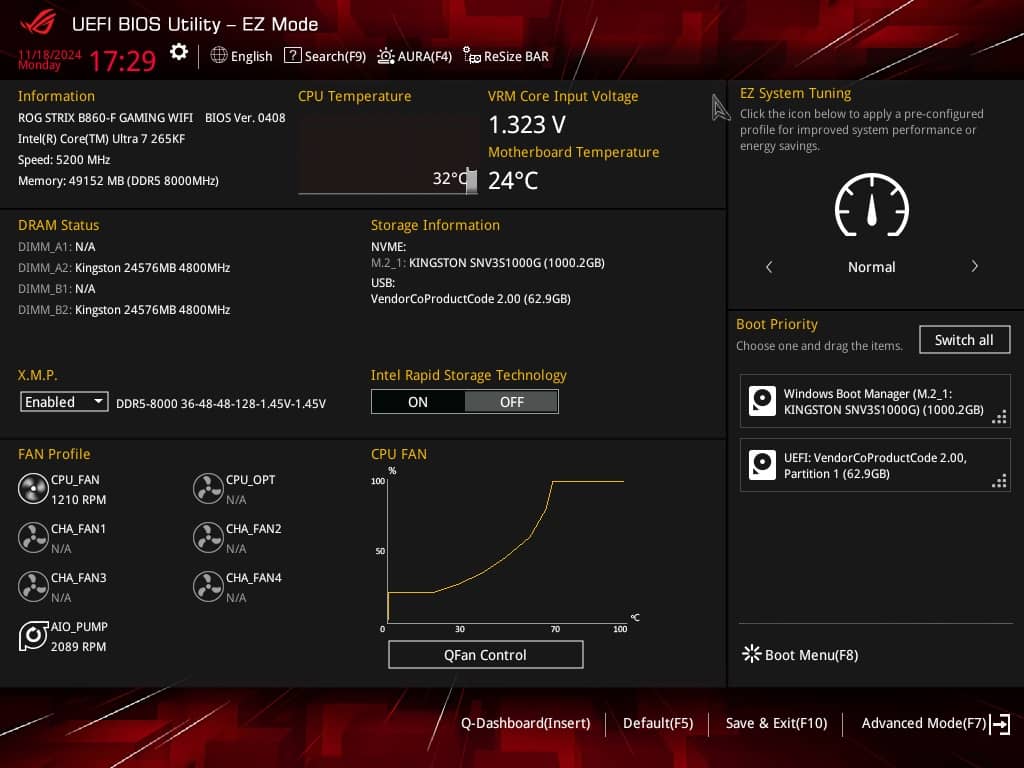Select next EZ tuning profile arrow
The image size is (1024, 768).
click(x=974, y=266)
